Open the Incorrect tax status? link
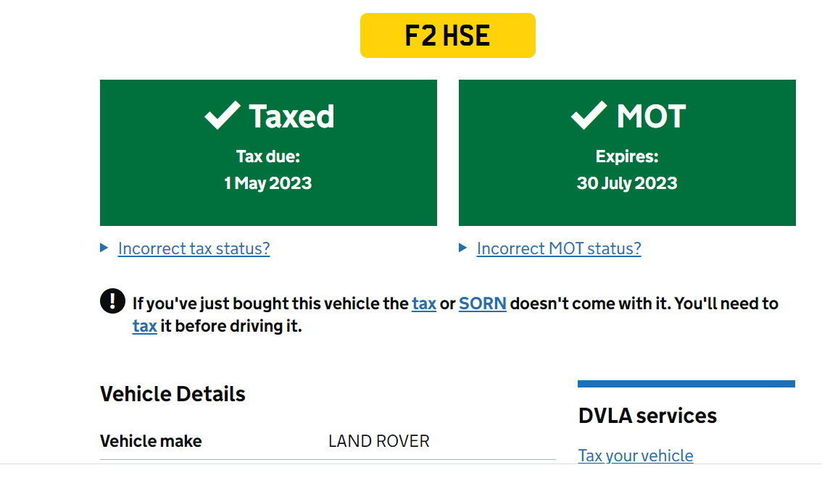Viewport: 822px width, 499px height. (194, 248)
